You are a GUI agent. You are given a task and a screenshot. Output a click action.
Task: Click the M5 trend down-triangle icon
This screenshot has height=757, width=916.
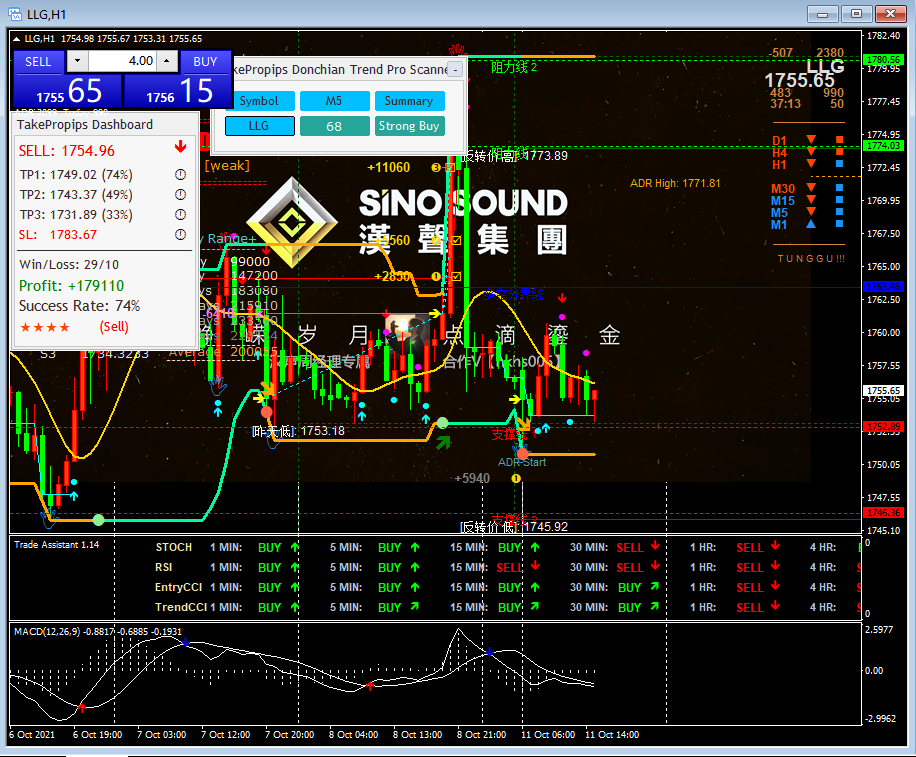[x=811, y=211]
